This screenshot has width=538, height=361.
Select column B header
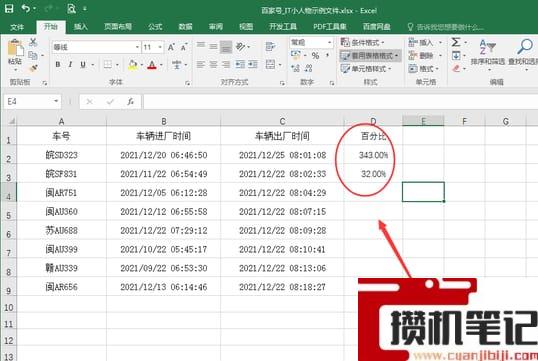164,121
